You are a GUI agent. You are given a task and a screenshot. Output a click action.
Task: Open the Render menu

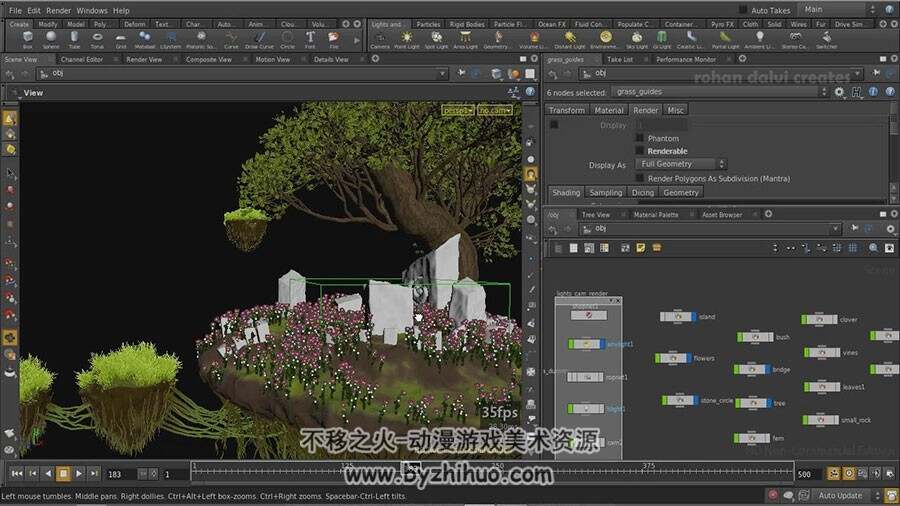coord(59,10)
